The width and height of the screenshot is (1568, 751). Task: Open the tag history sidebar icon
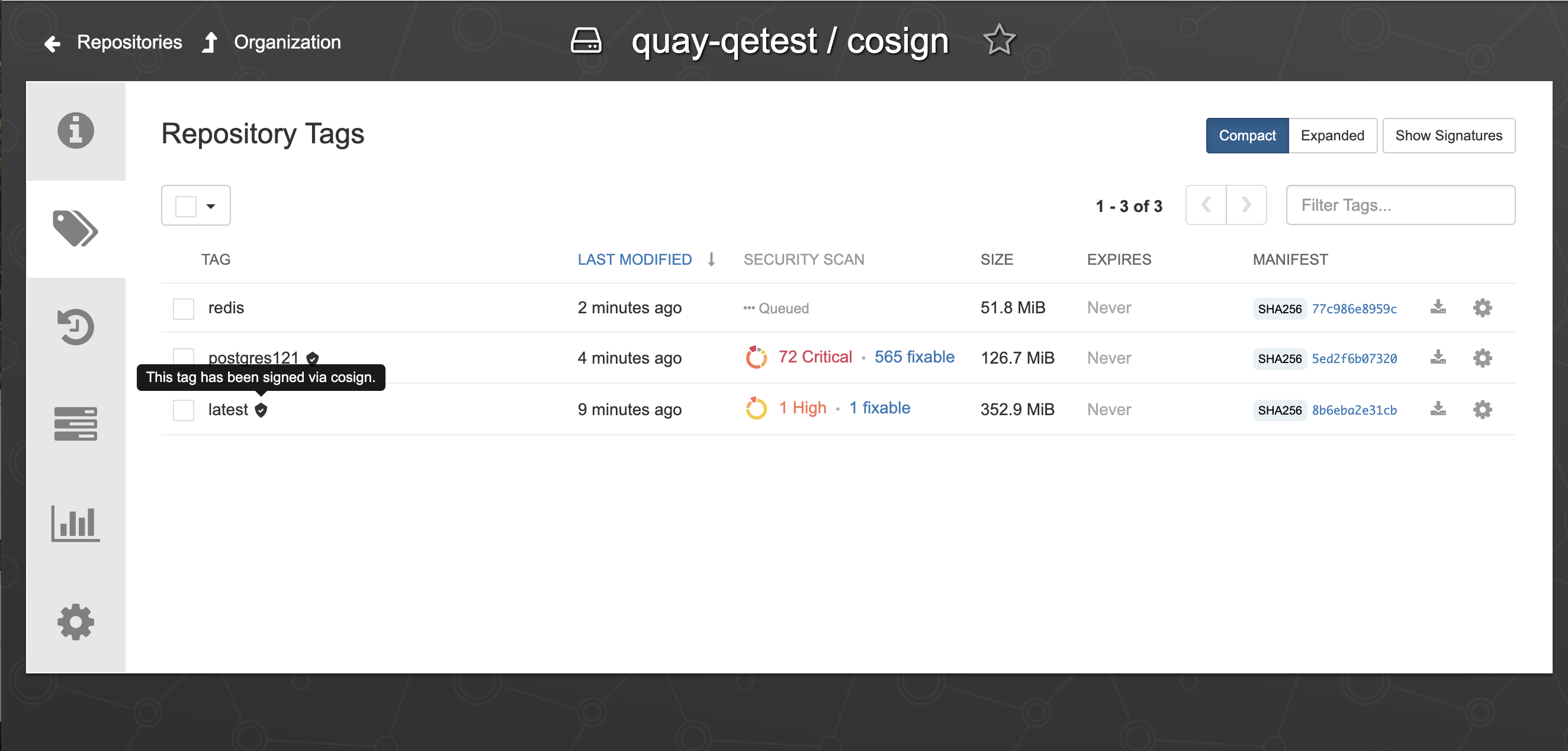click(x=75, y=327)
